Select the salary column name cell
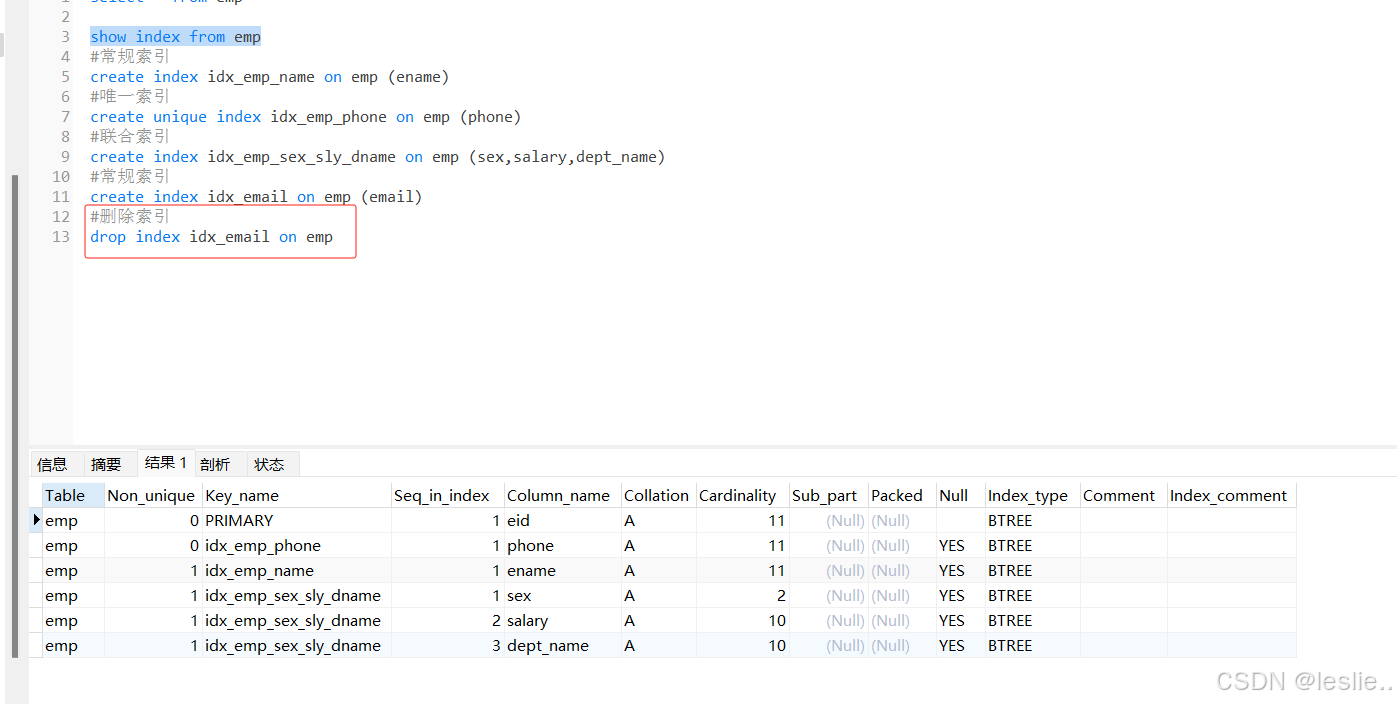1397x704 pixels. 563,620
